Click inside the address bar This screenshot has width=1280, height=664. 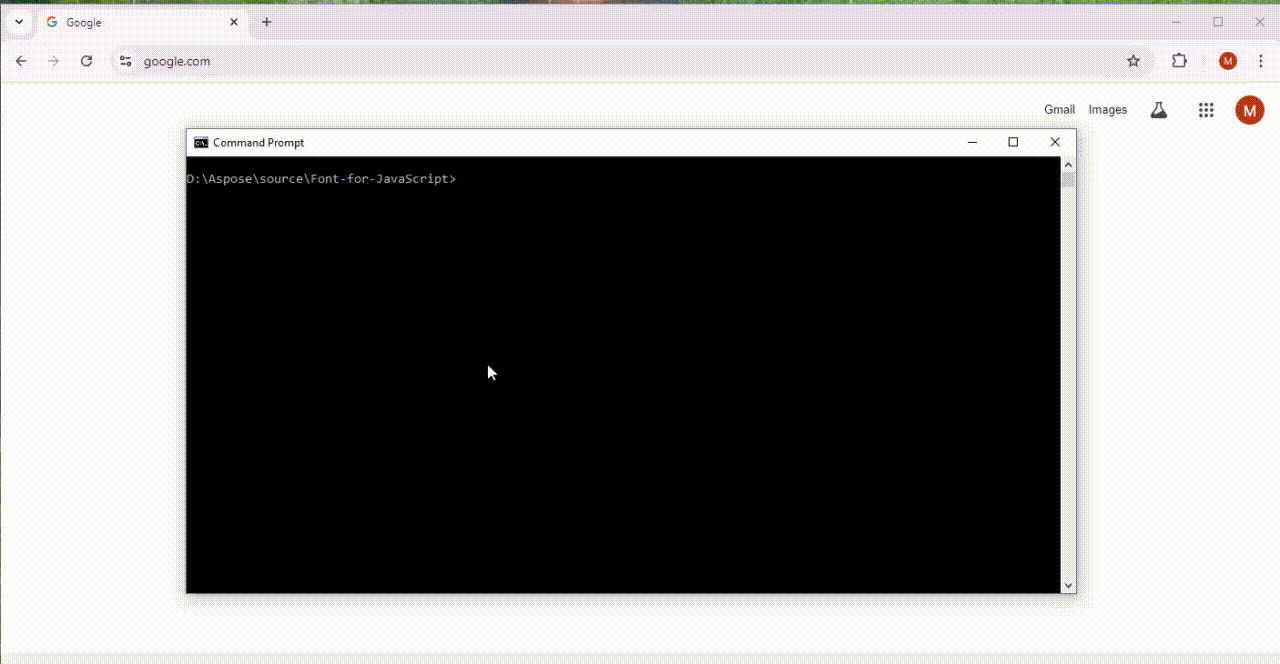pyautogui.click(x=400, y=61)
